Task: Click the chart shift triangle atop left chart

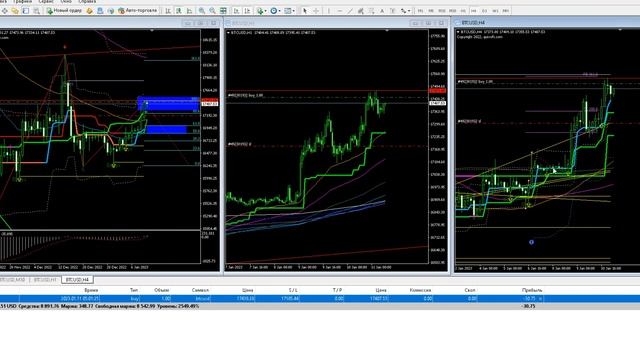Action: pos(152,31)
